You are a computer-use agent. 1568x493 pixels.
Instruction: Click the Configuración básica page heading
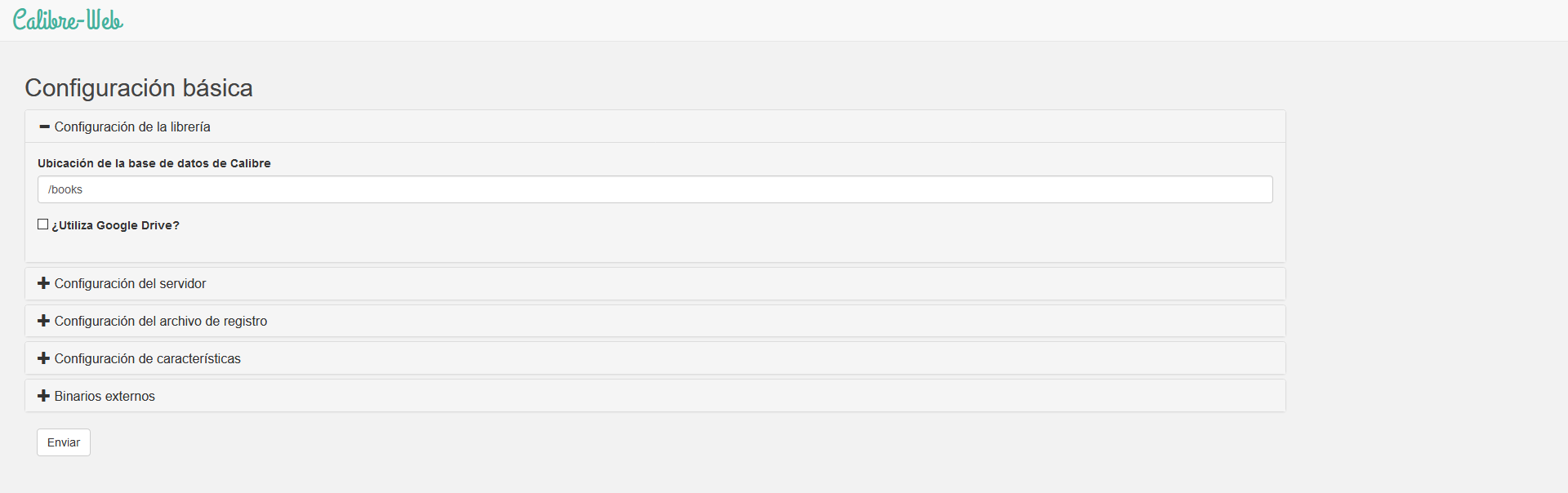(x=139, y=87)
